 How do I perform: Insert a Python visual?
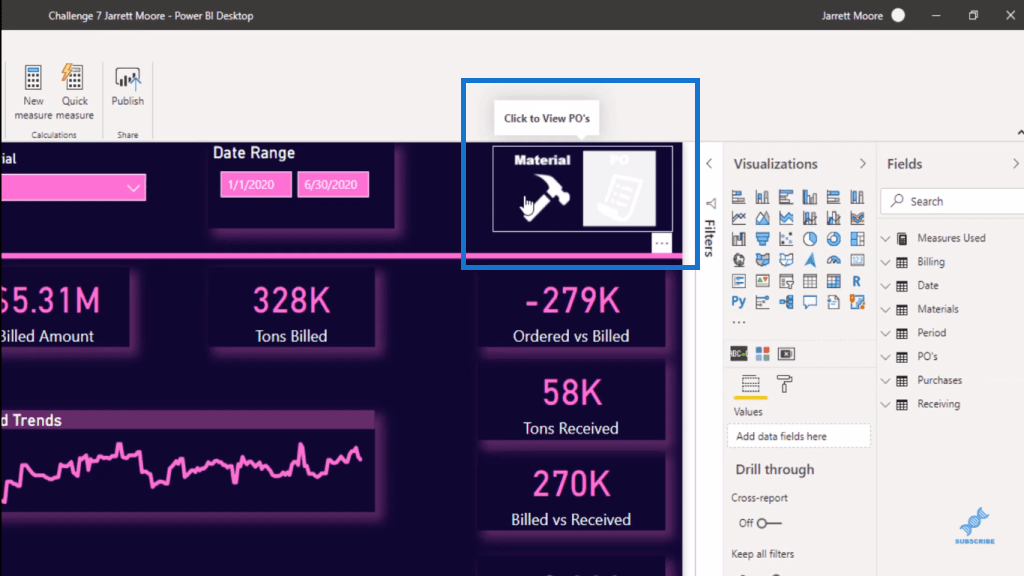(739, 302)
